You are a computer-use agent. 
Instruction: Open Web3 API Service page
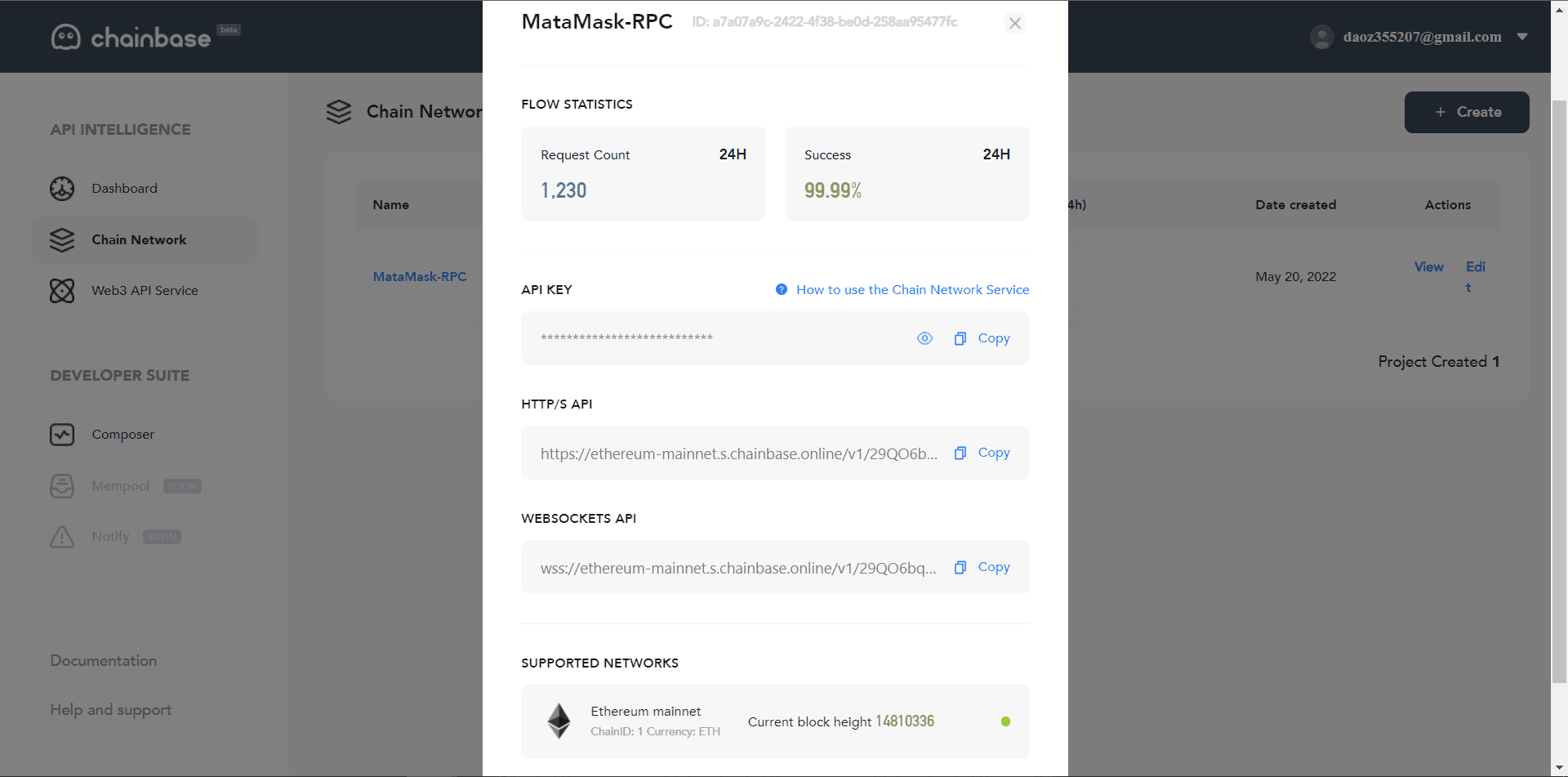[145, 291]
